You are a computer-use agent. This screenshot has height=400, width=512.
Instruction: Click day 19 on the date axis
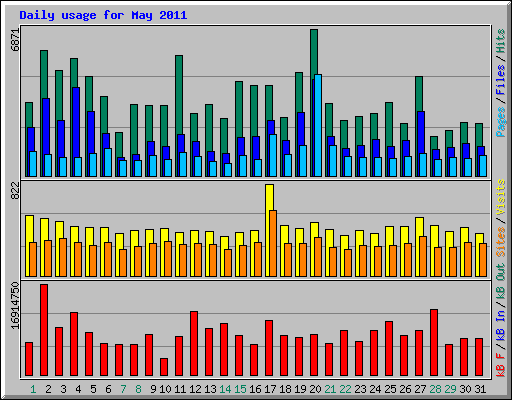[x=300, y=389]
